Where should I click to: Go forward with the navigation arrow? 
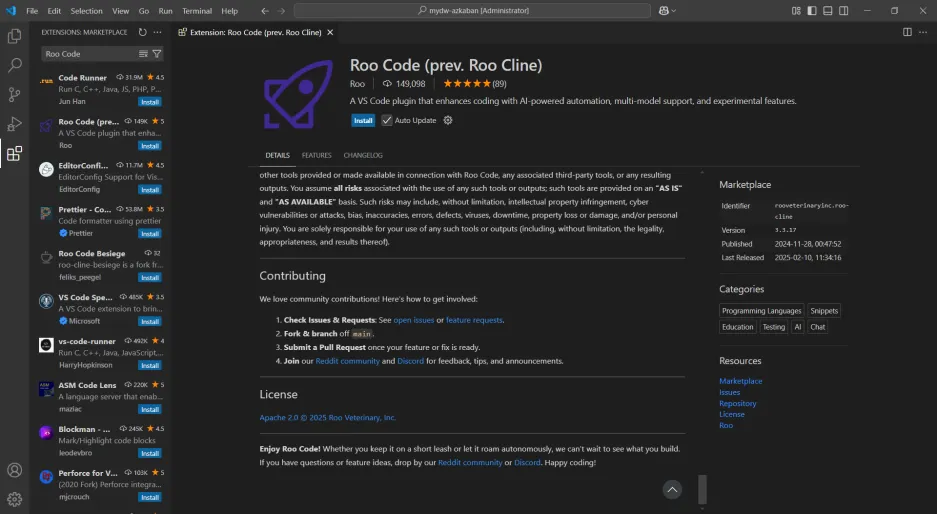point(281,11)
